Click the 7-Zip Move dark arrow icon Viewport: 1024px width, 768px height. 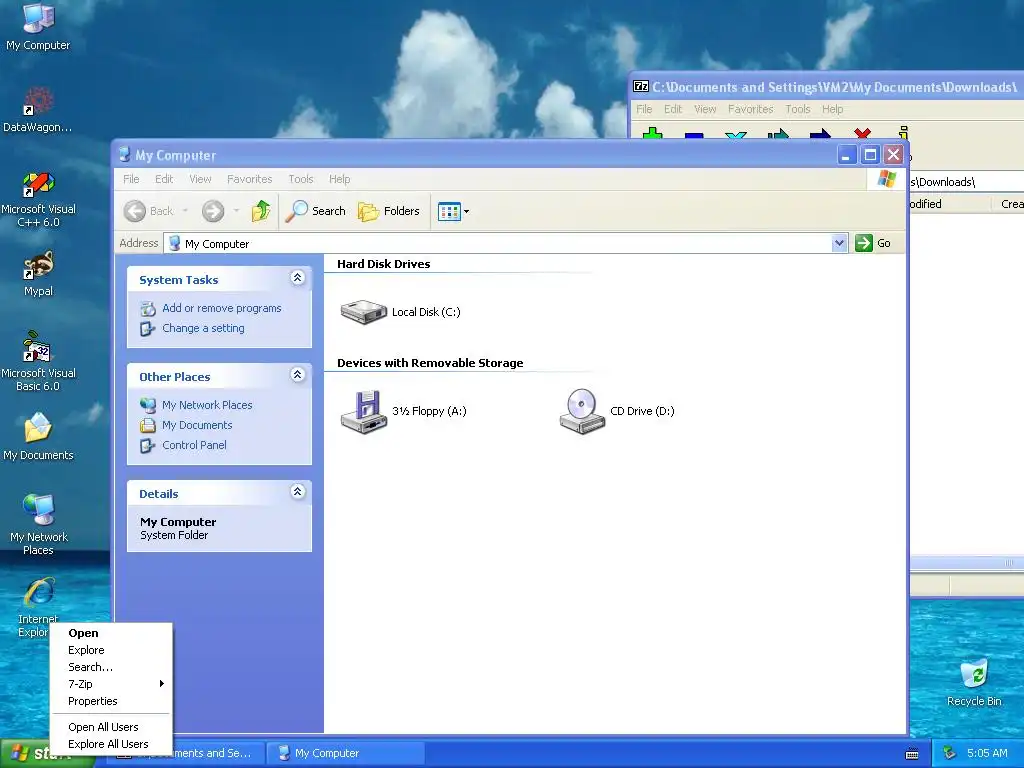pyautogui.click(x=820, y=134)
